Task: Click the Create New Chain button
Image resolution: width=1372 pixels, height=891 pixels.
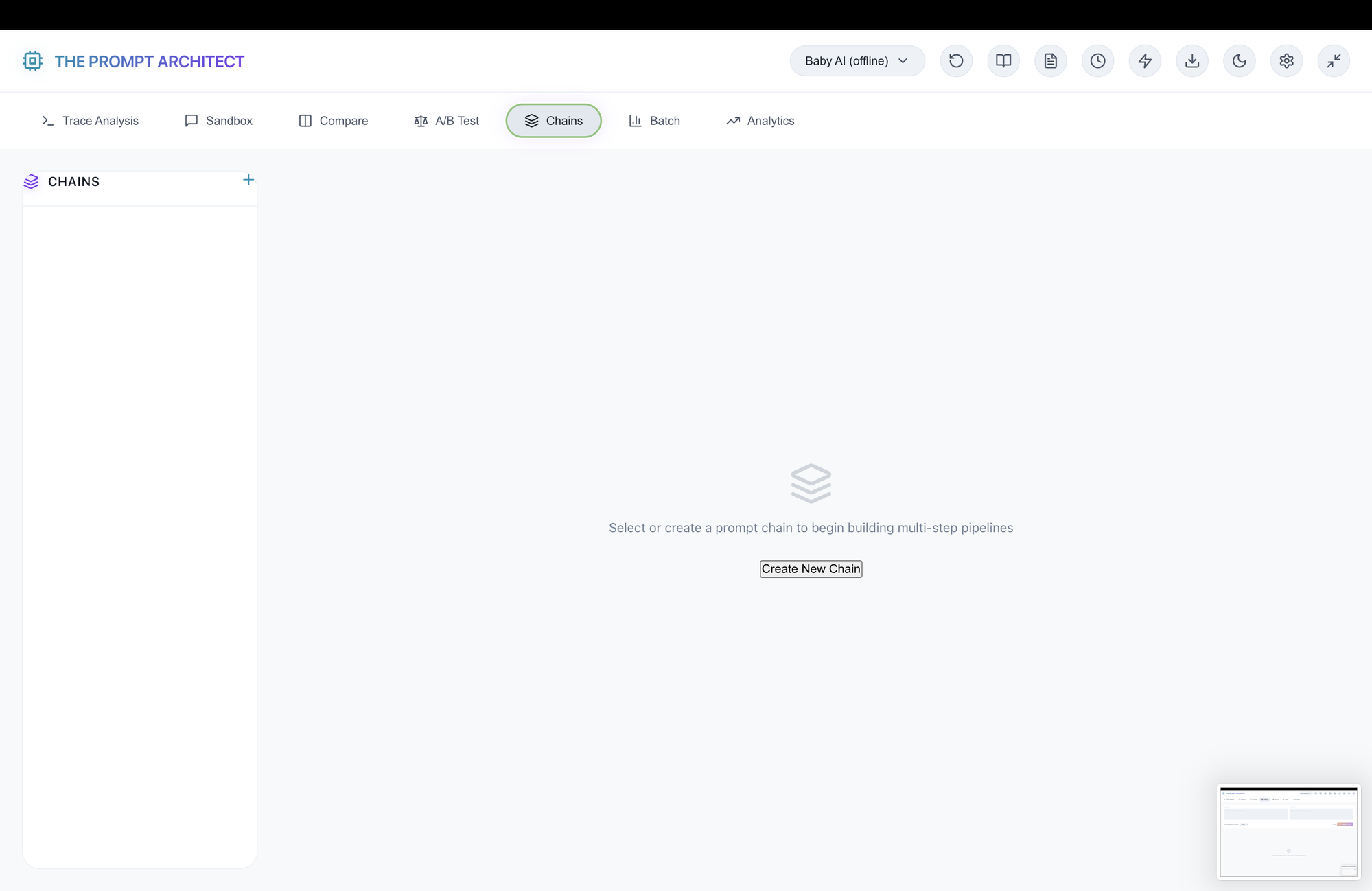Action: (x=811, y=569)
